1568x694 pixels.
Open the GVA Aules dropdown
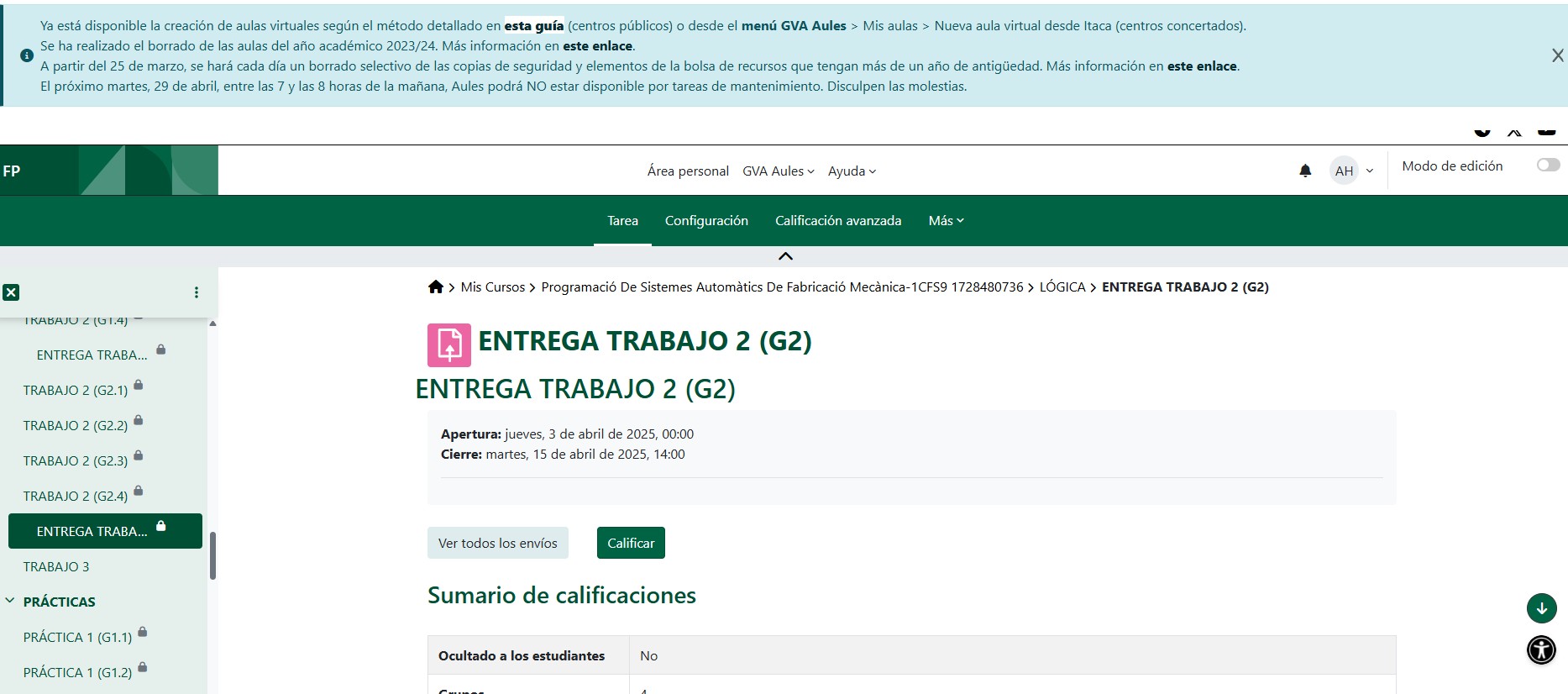coord(778,171)
